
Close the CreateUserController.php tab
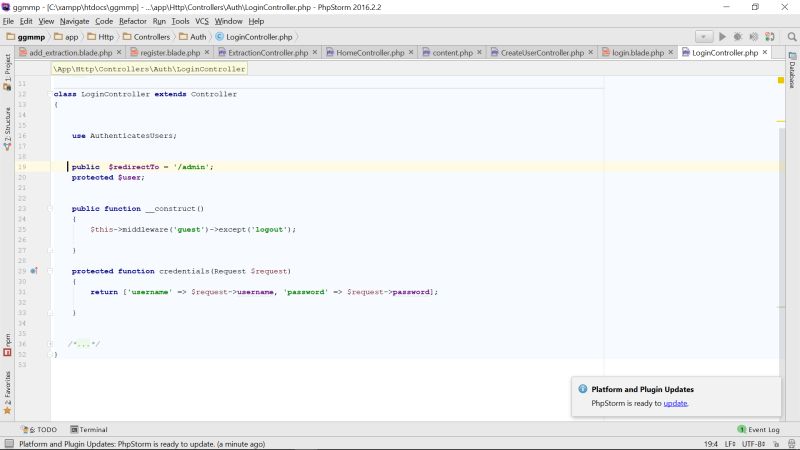tap(590, 52)
